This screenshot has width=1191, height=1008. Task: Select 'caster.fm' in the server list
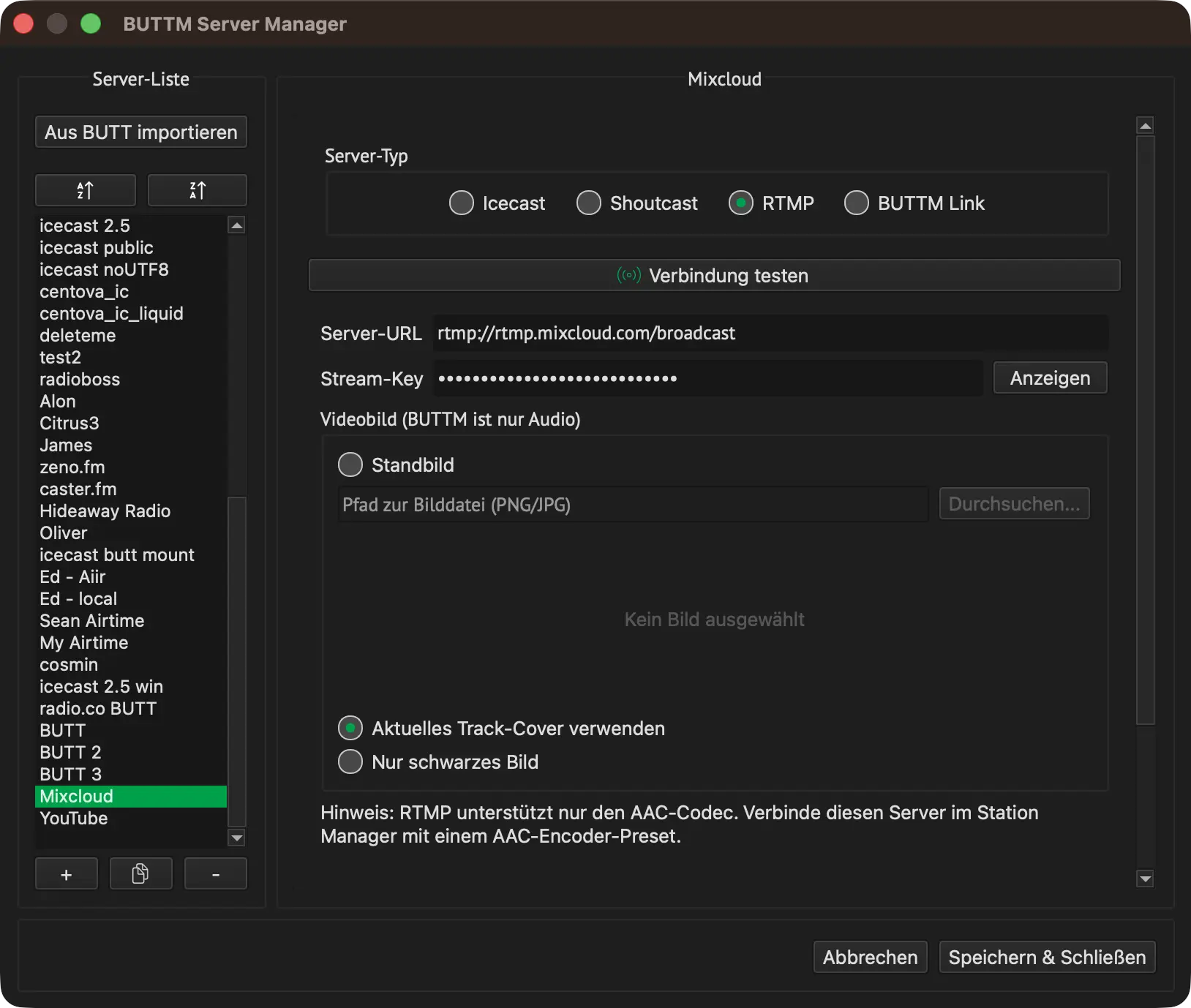pos(131,489)
